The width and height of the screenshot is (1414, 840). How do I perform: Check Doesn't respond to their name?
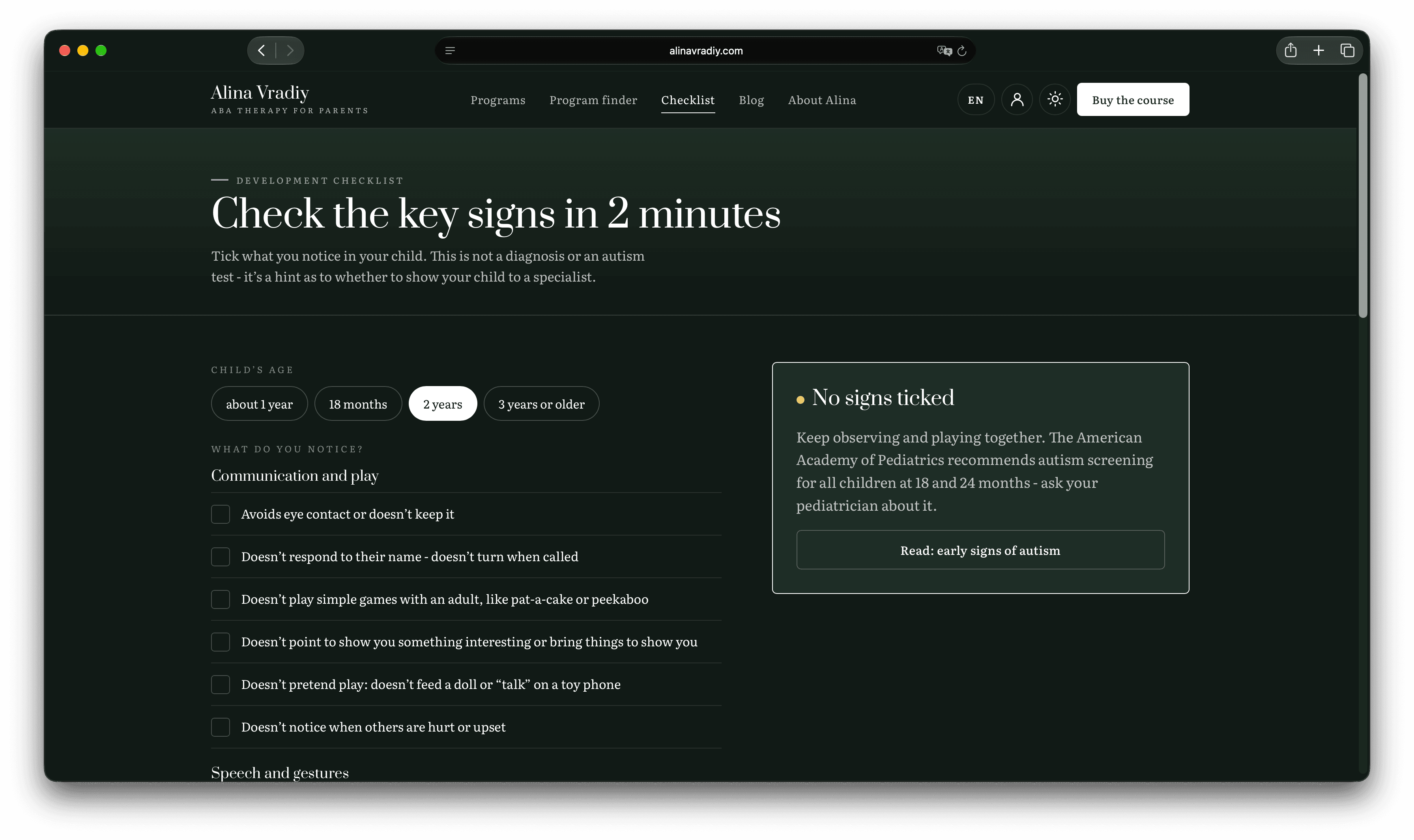[220, 556]
